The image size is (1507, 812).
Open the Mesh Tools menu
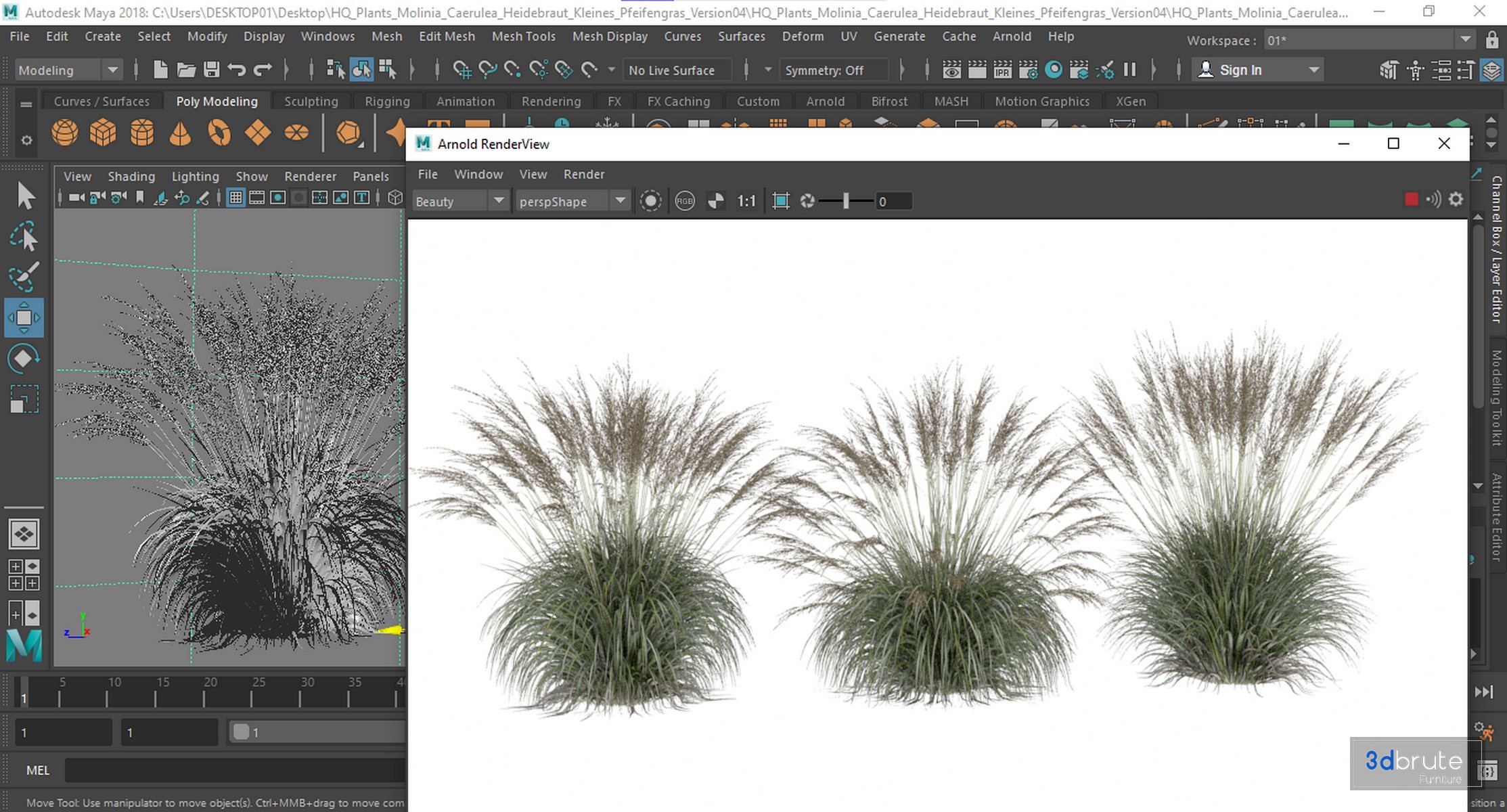coord(523,37)
